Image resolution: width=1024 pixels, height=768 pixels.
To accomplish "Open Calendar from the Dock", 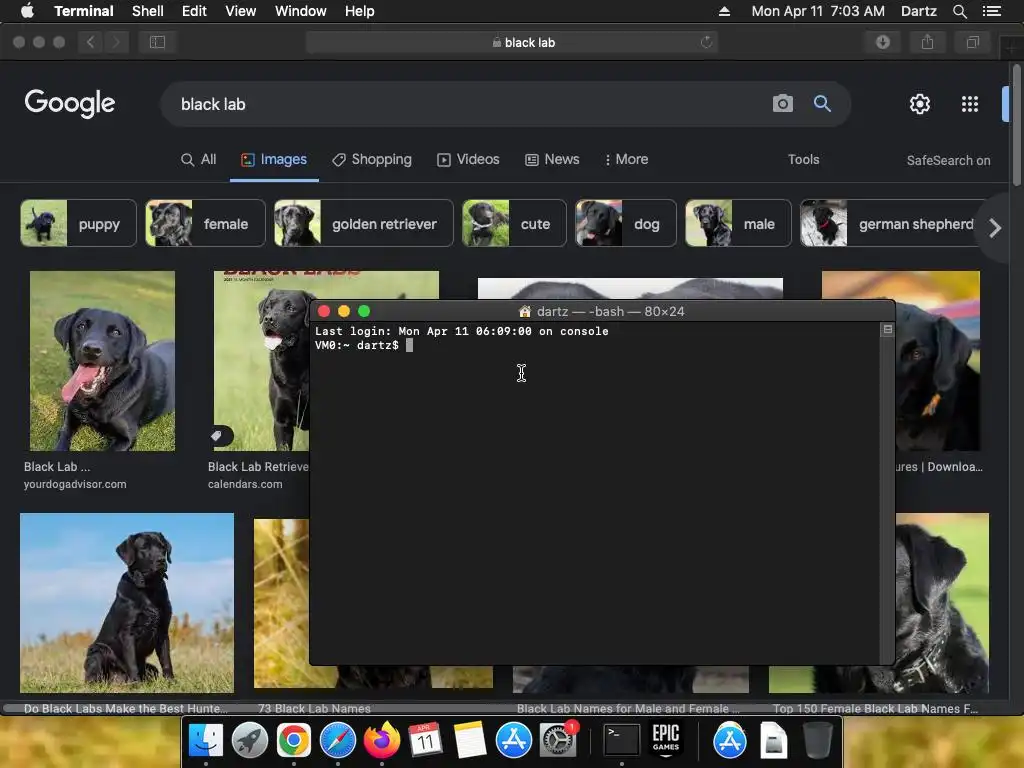I will pos(426,740).
